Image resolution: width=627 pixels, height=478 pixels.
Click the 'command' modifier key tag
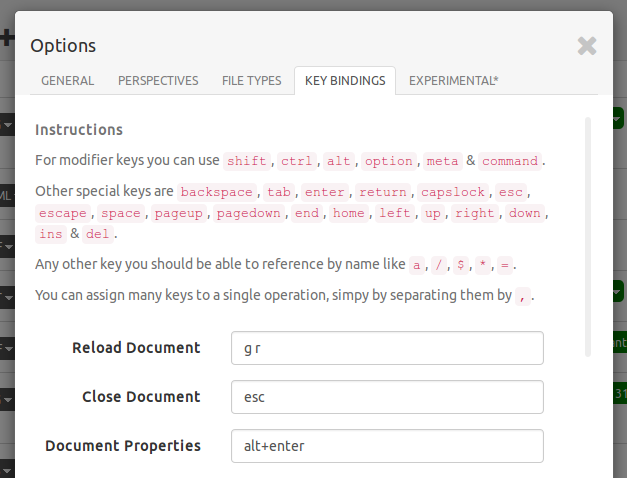(510, 161)
